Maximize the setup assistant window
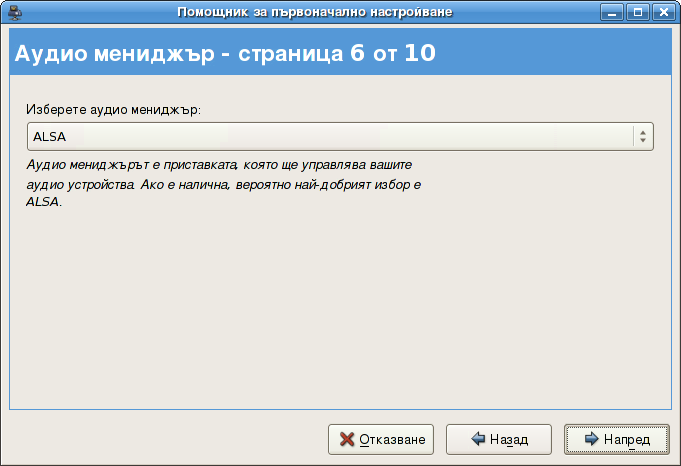The width and height of the screenshot is (681, 466). point(636,12)
